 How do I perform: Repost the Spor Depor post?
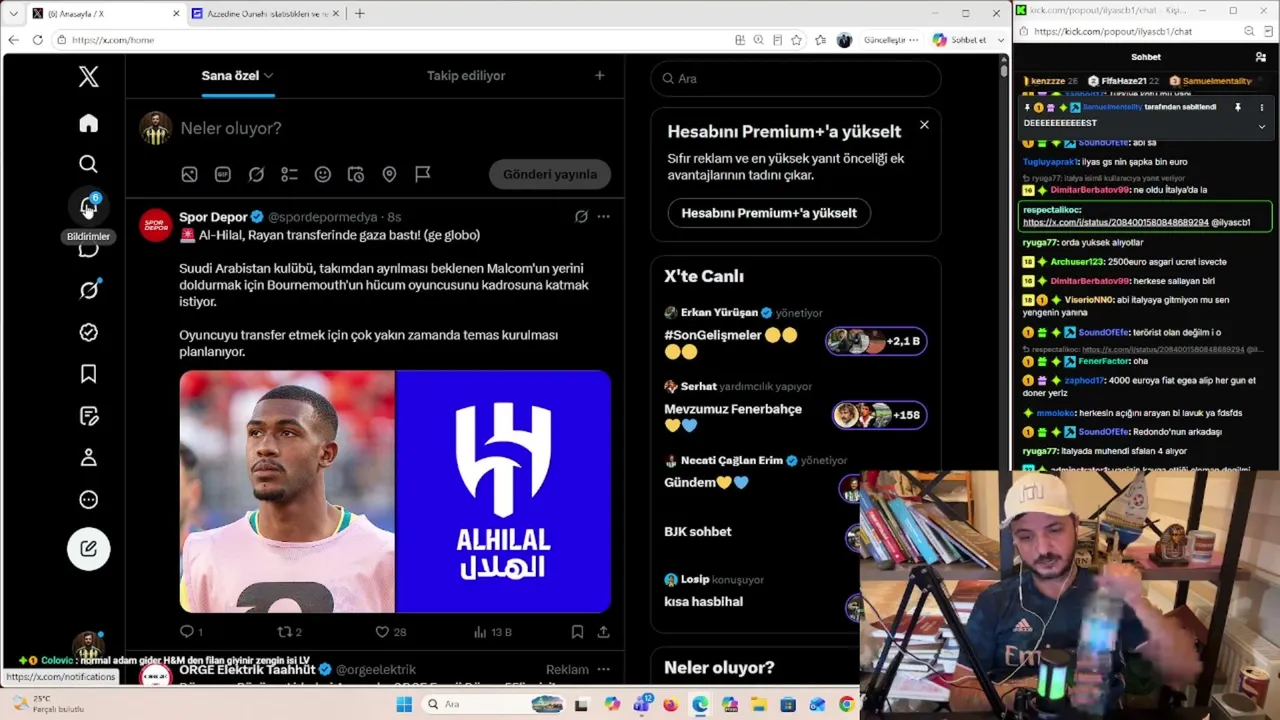click(x=289, y=632)
